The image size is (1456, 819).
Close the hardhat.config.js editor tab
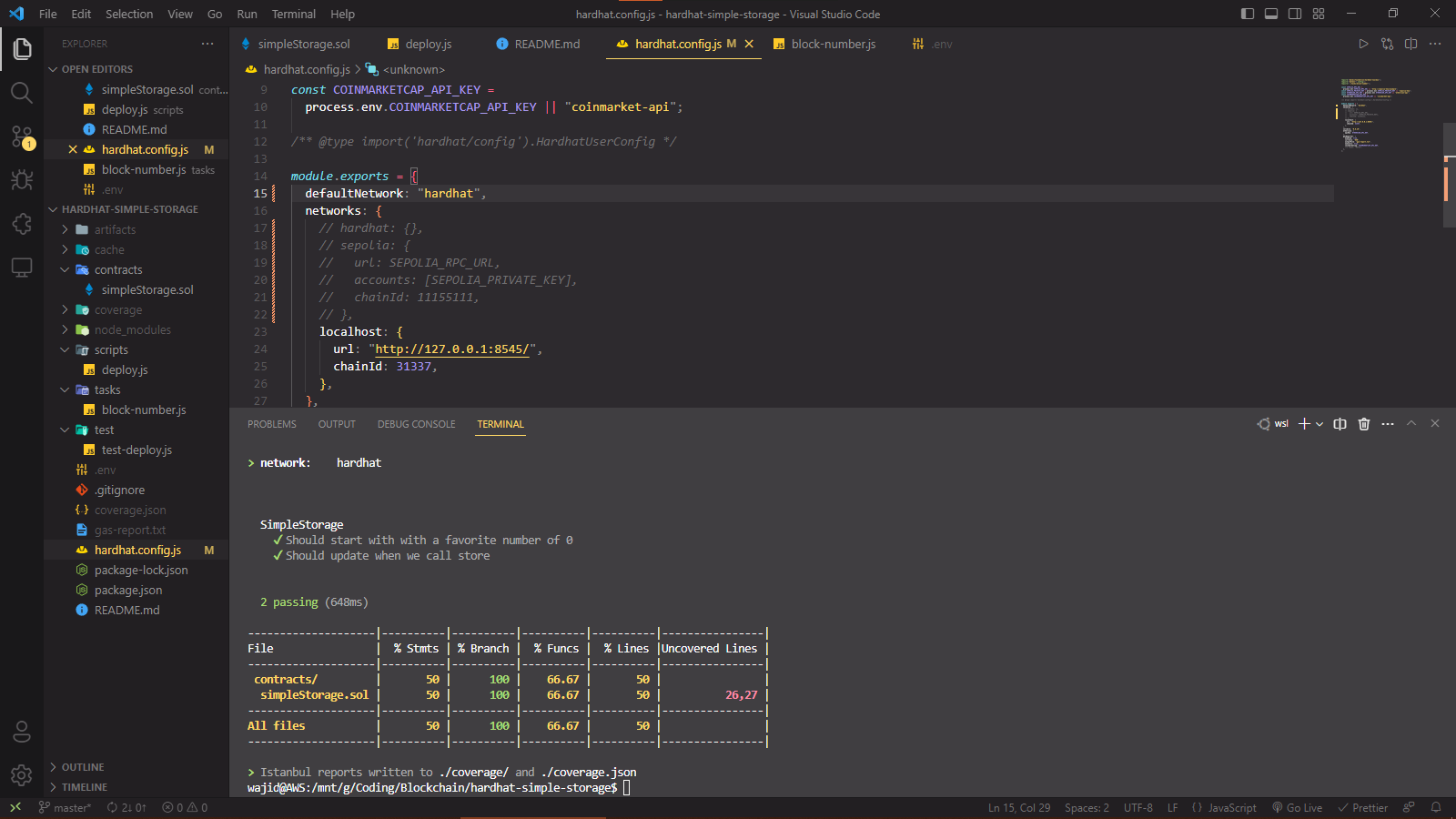pyautogui.click(x=749, y=44)
